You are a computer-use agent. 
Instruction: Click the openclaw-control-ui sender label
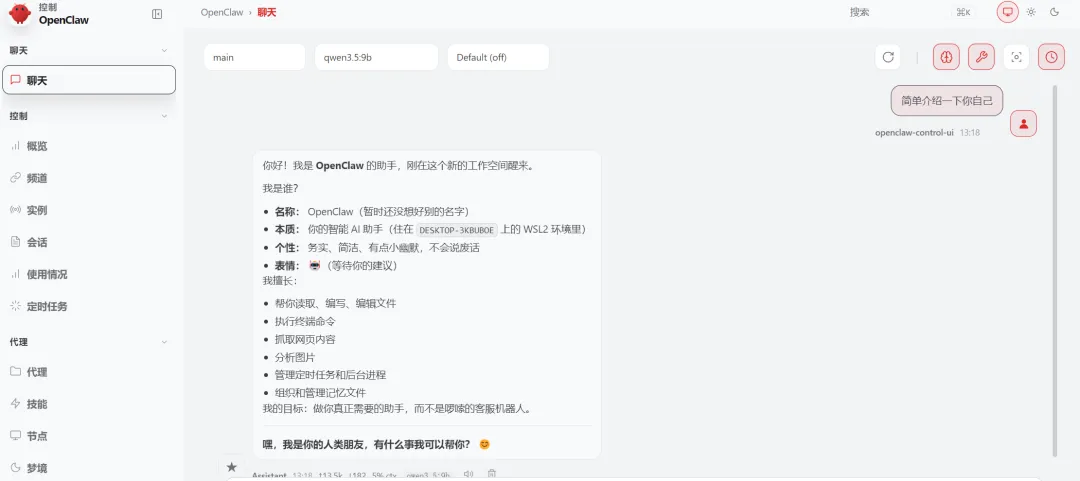[x=914, y=132]
